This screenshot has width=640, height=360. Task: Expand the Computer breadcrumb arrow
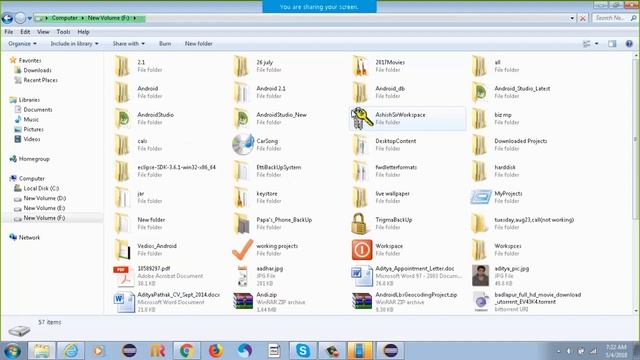(82, 18)
